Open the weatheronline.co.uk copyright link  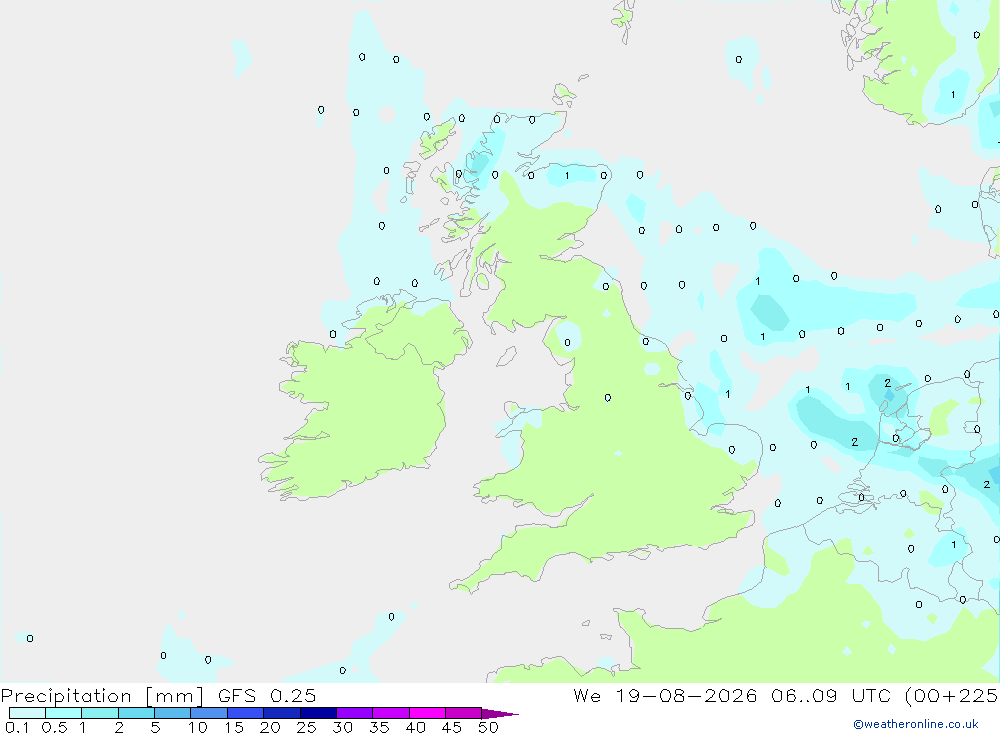pos(916,724)
